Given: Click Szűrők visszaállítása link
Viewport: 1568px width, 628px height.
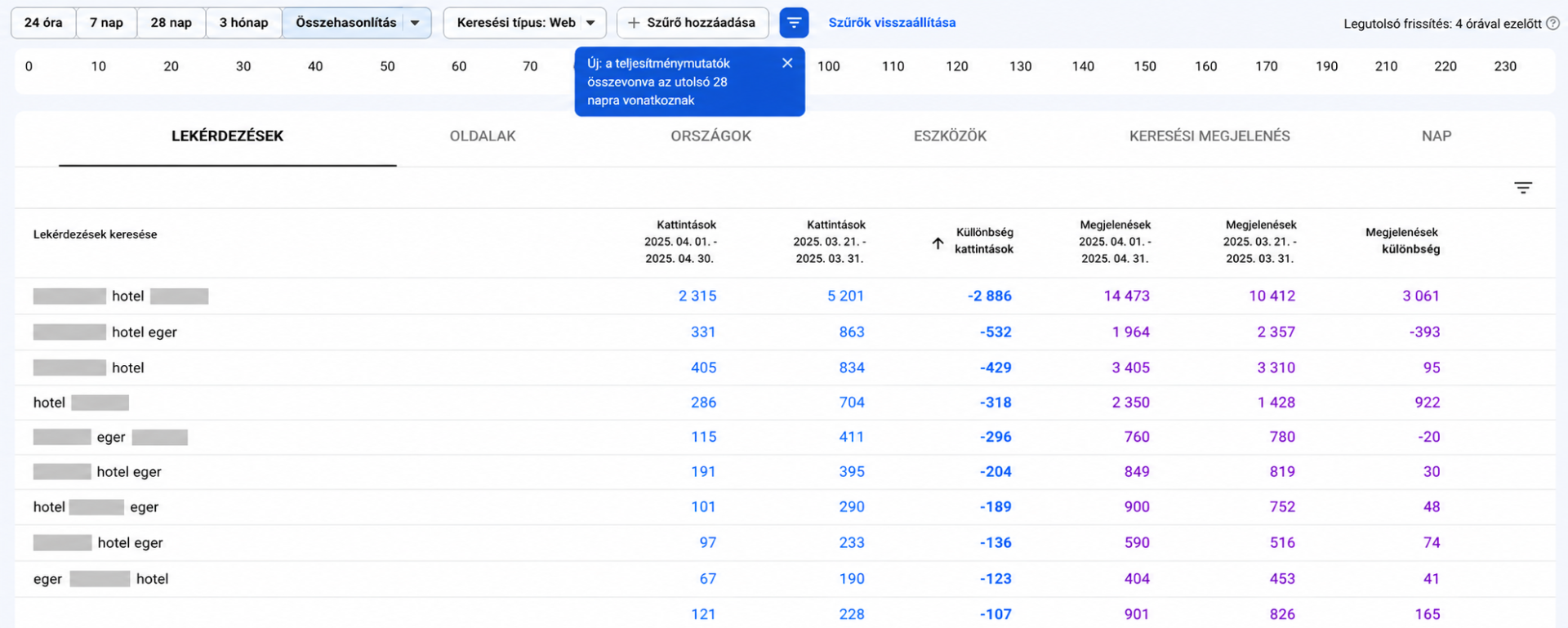Looking at the screenshot, I should click(892, 23).
